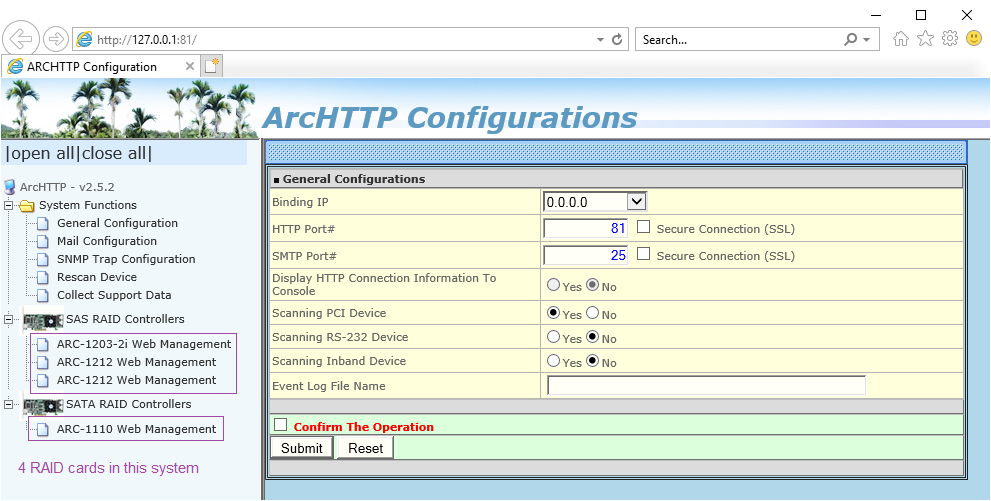
Task: Select No for Scanning Inband Device
Action: (x=593, y=361)
